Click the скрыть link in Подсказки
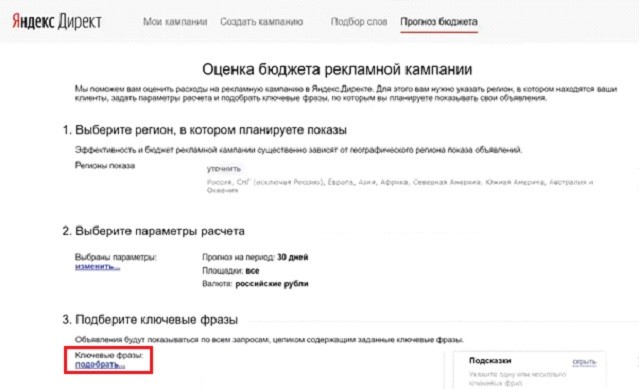 (x=584, y=362)
